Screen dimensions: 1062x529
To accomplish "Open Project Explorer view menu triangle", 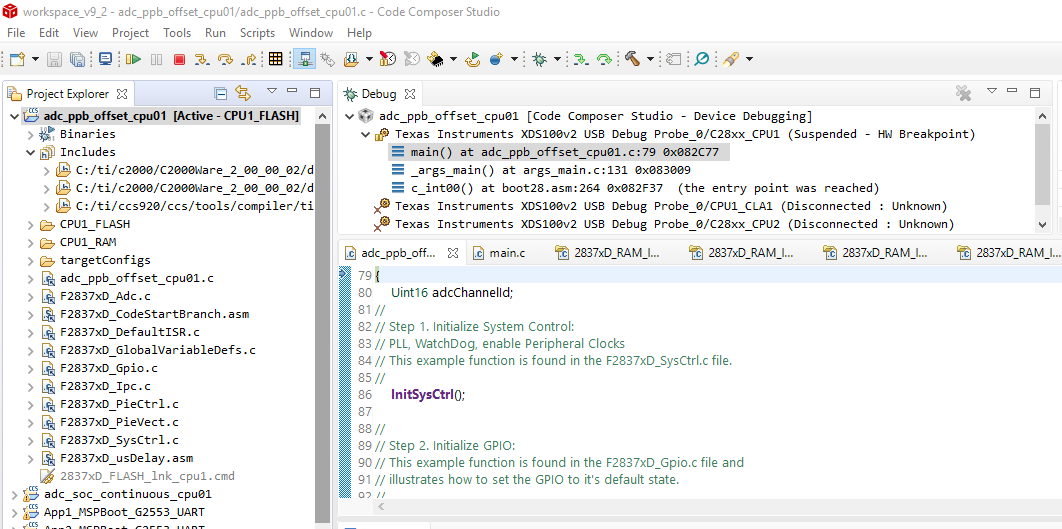I will pyautogui.click(x=272, y=91).
